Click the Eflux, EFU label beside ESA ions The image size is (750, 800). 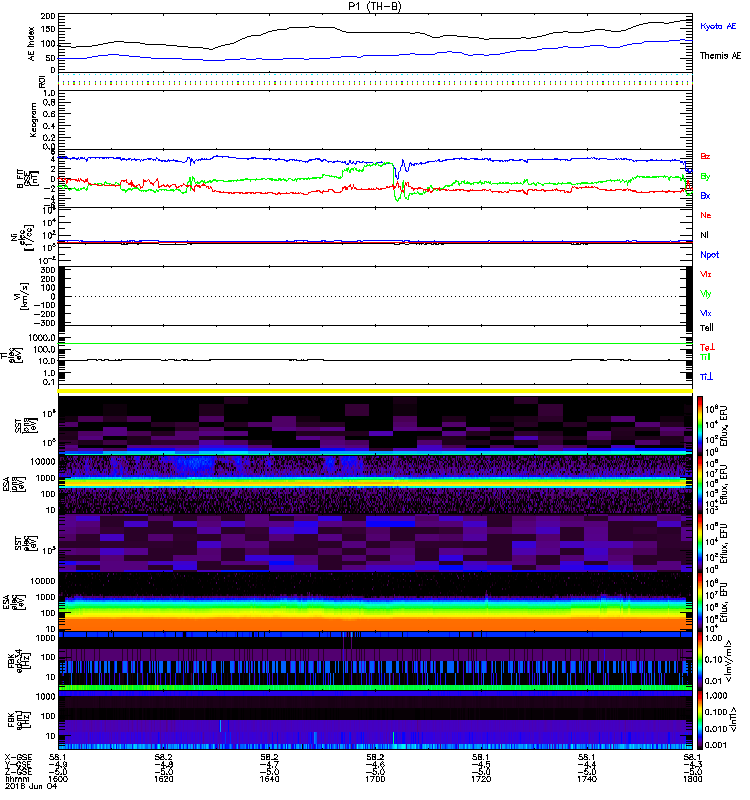(724, 484)
